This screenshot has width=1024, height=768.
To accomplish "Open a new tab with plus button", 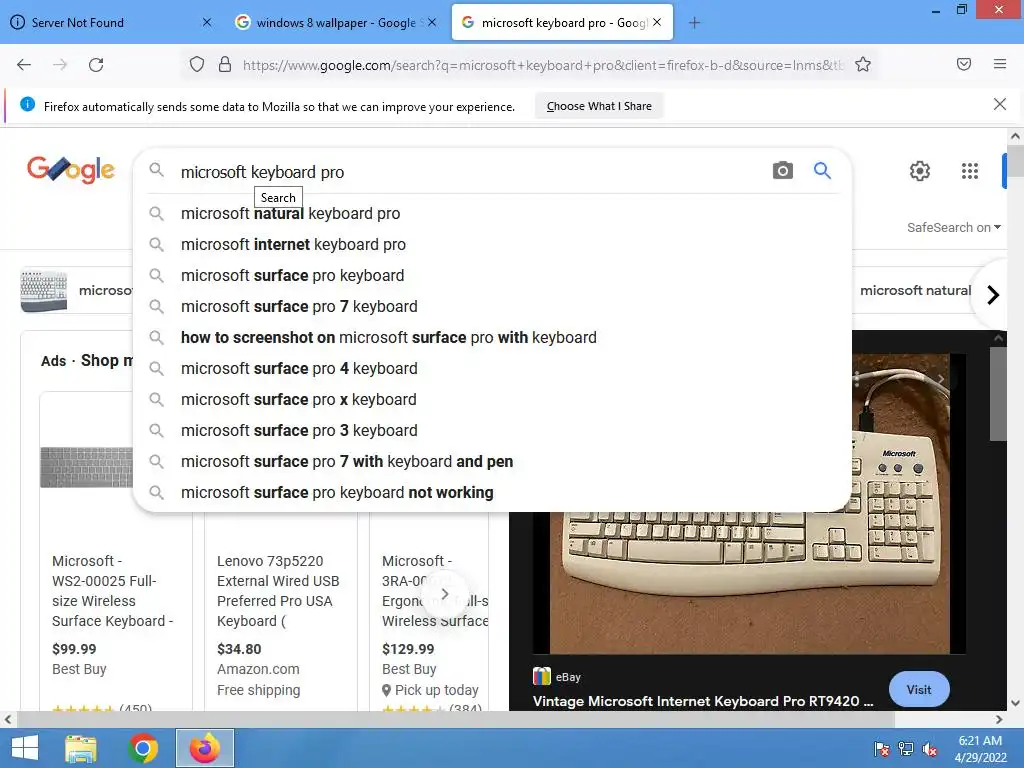I will (694, 23).
